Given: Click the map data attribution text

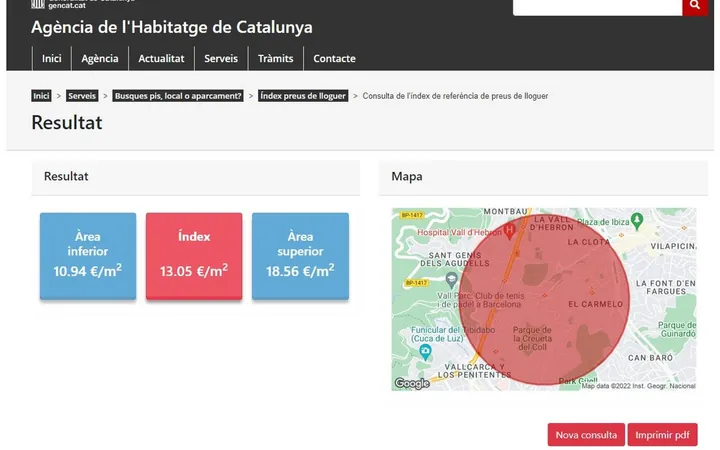Looking at the screenshot, I should [638, 386].
